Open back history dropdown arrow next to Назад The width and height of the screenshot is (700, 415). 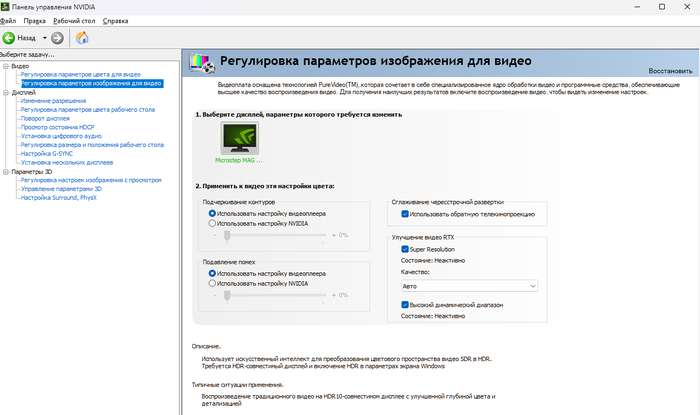[x=42, y=38]
